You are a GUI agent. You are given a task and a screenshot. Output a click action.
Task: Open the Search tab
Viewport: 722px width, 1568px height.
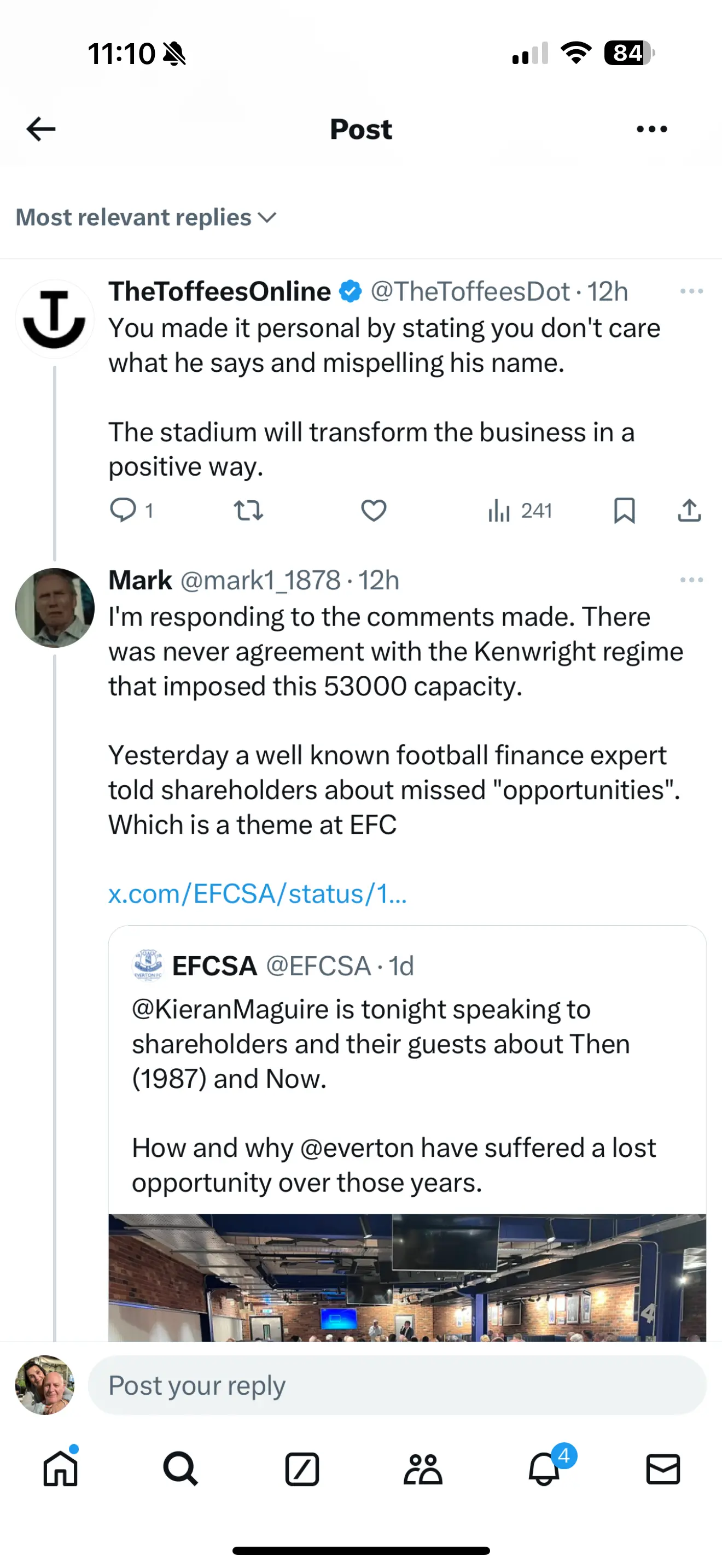(x=180, y=1470)
